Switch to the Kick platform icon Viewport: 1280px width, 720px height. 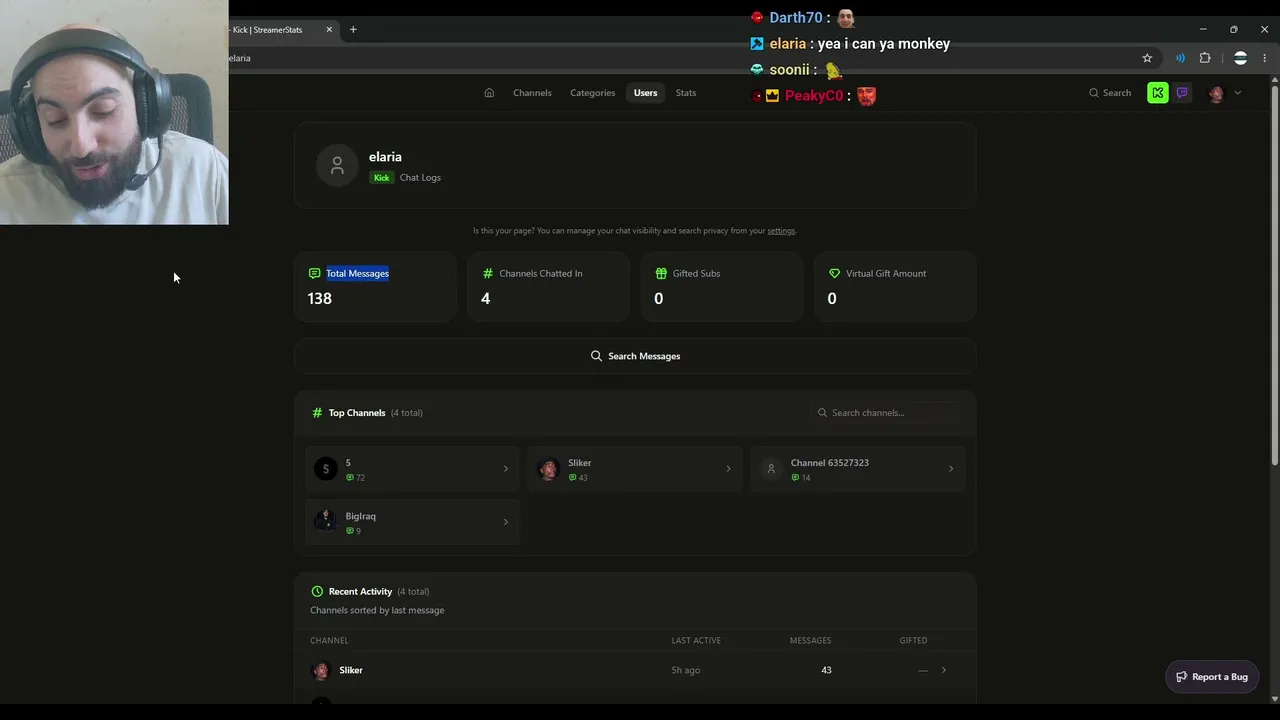click(x=1157, y=93)
